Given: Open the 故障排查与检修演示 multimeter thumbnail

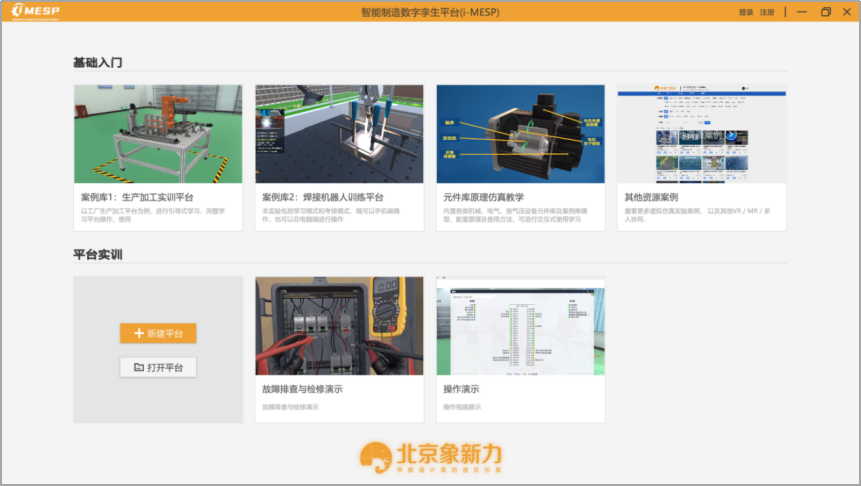Looking at the screenshot, I should click(x=339, y=325).
